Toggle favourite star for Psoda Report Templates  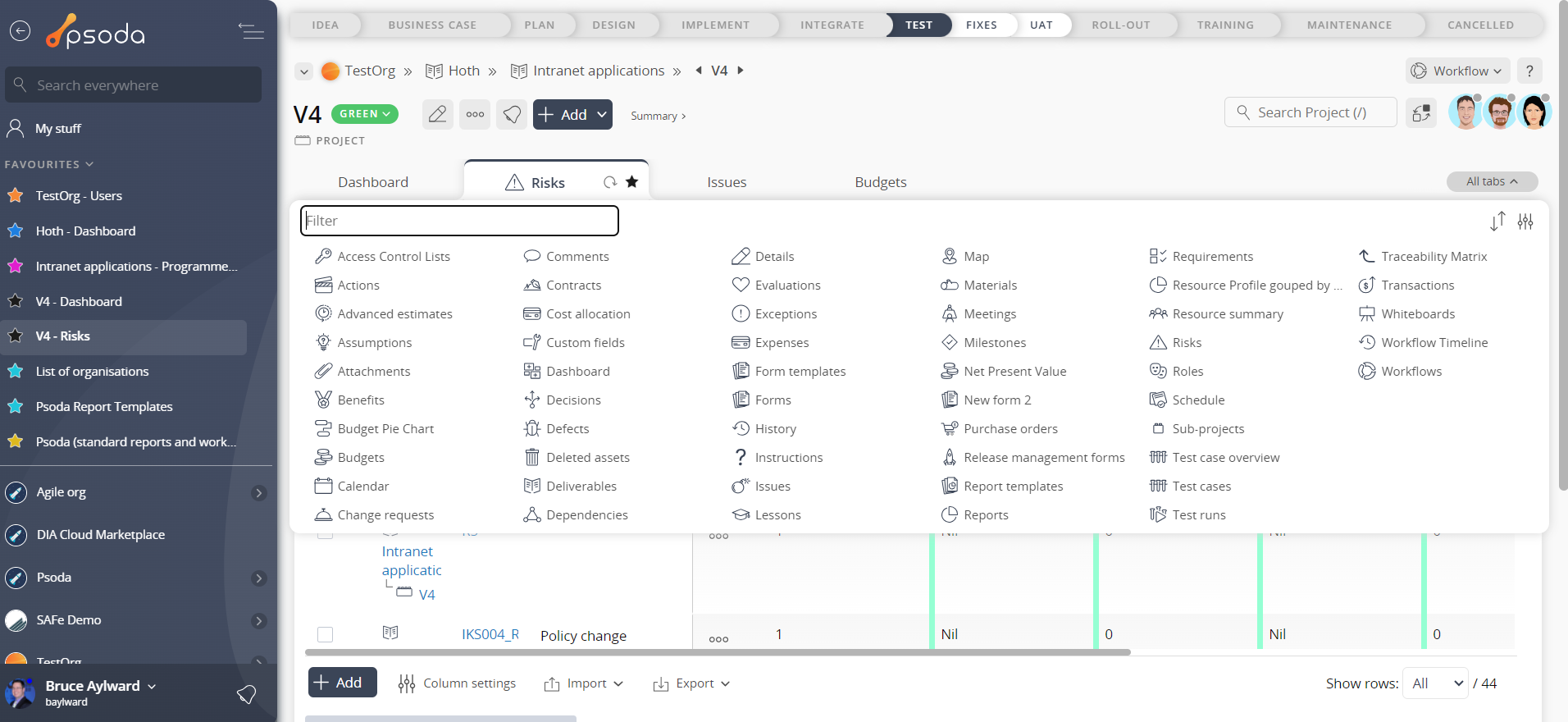pyautogui.click(x=16, y=406)
